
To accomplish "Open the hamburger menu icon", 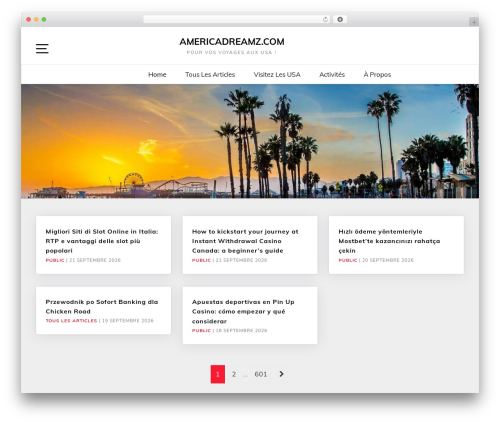I will (x=42, y=49).
